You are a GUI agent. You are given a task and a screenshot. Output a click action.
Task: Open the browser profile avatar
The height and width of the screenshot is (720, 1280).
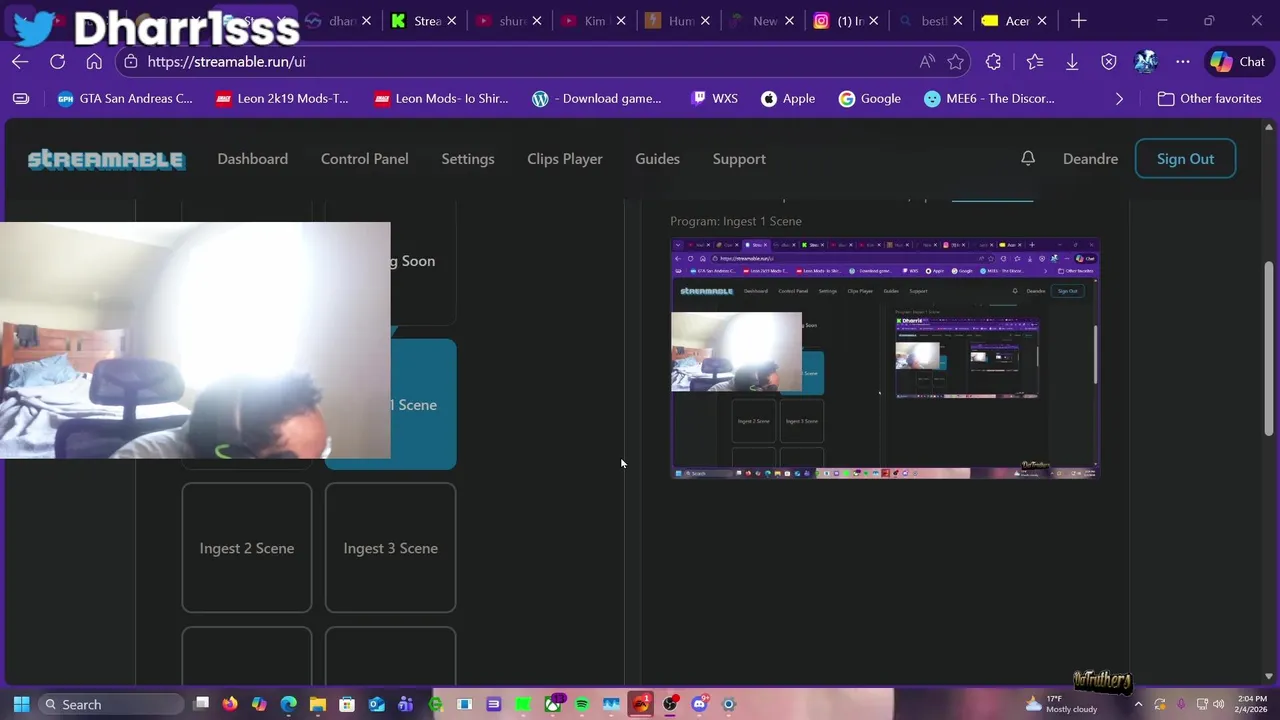coord(1146,62)
